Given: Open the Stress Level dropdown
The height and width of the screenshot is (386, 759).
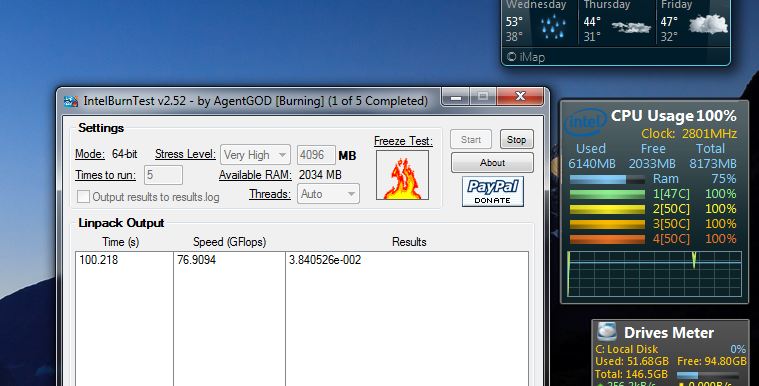Looking at the screenshot, I should click(x=255, y=155).
